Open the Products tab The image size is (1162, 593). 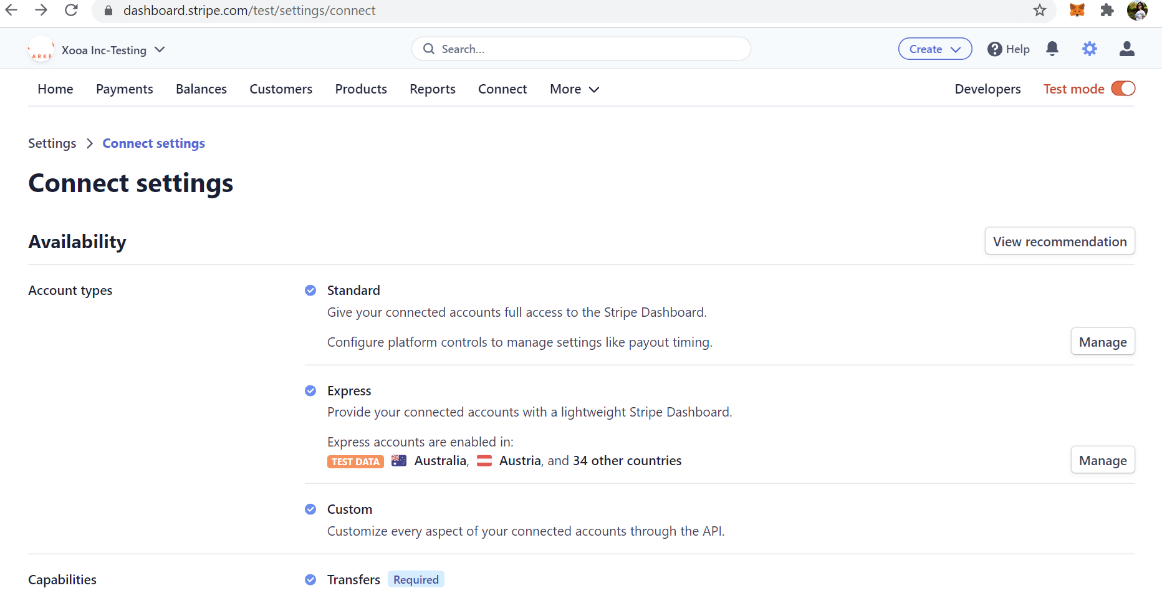pos(361,89)
